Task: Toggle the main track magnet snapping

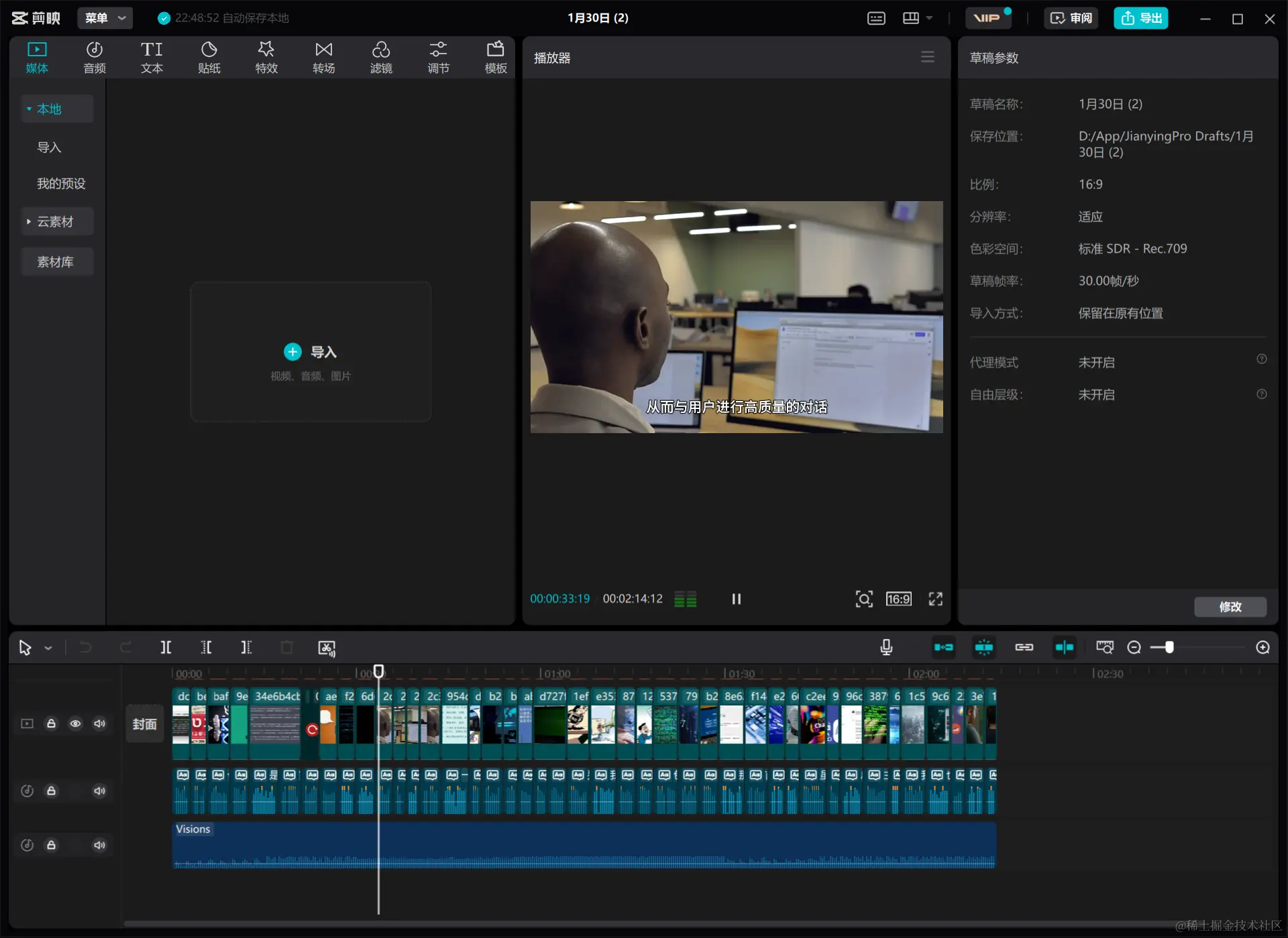Action: tap(943, 647)
